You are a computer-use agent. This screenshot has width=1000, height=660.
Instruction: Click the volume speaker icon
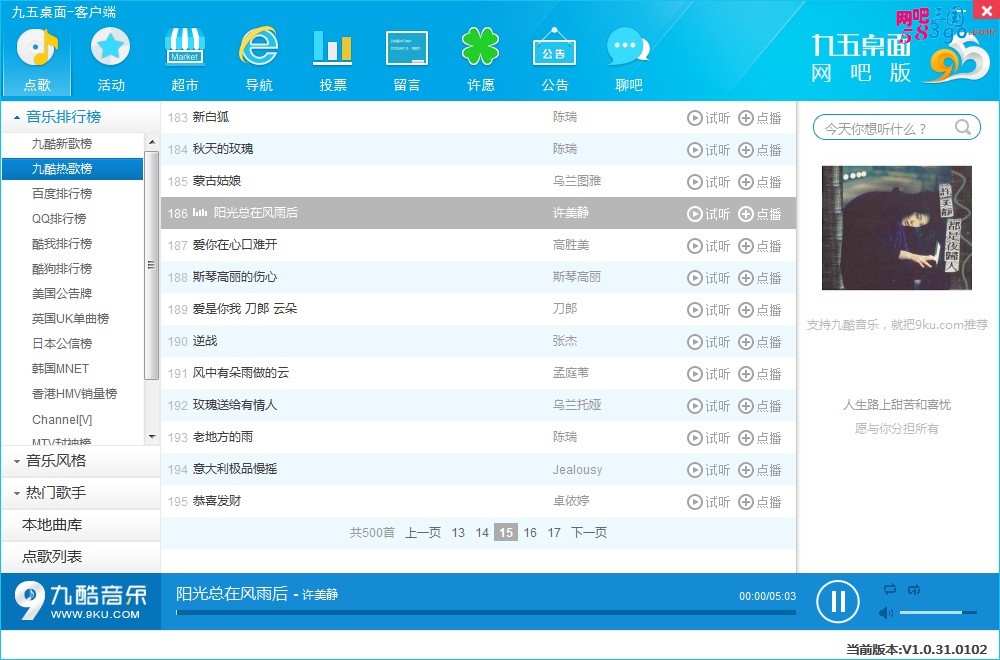point(885,613)
